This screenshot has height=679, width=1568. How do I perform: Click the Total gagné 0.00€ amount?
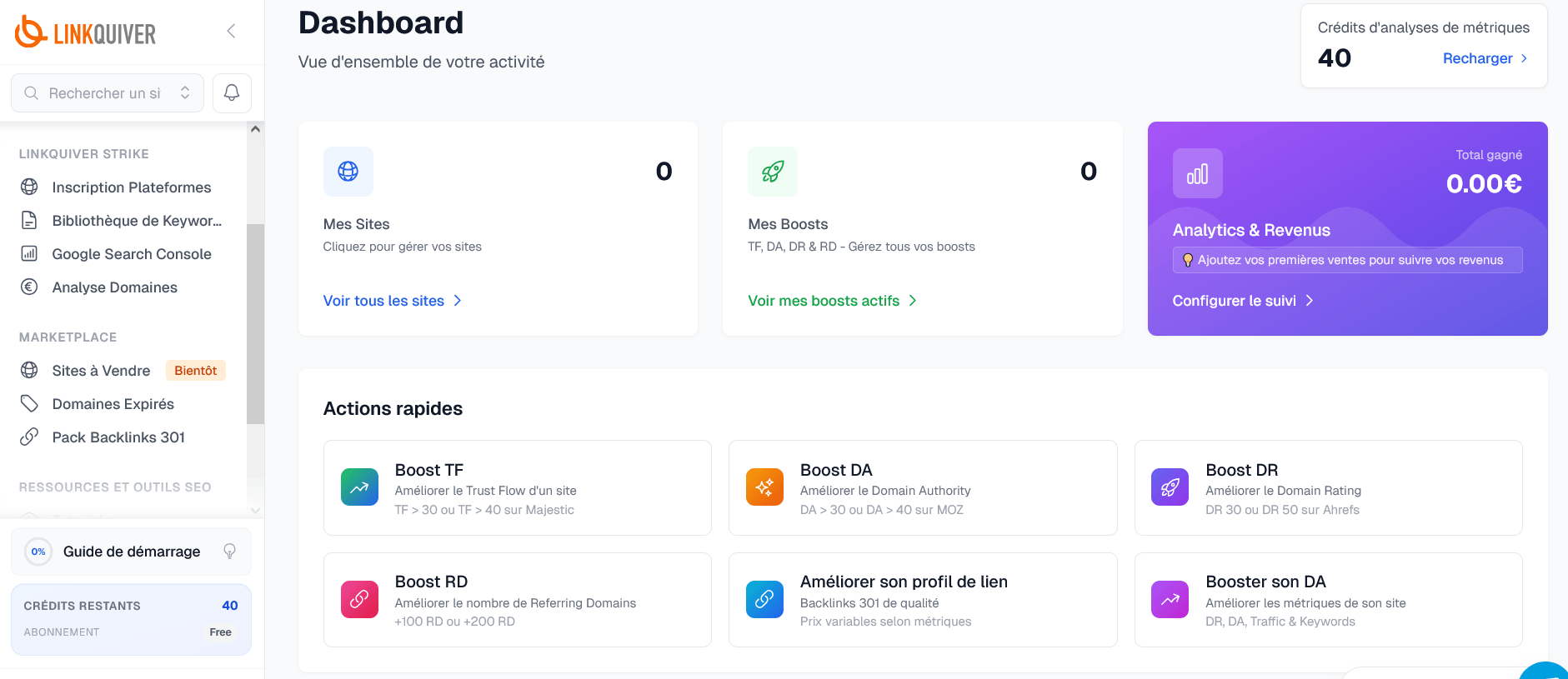[x=1484, y=183]
